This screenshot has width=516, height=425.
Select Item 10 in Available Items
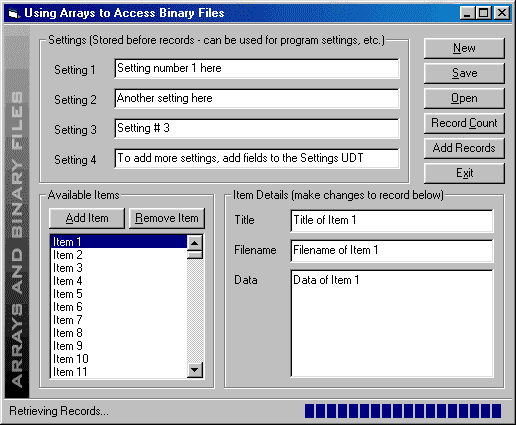click(x=119, y=359)
